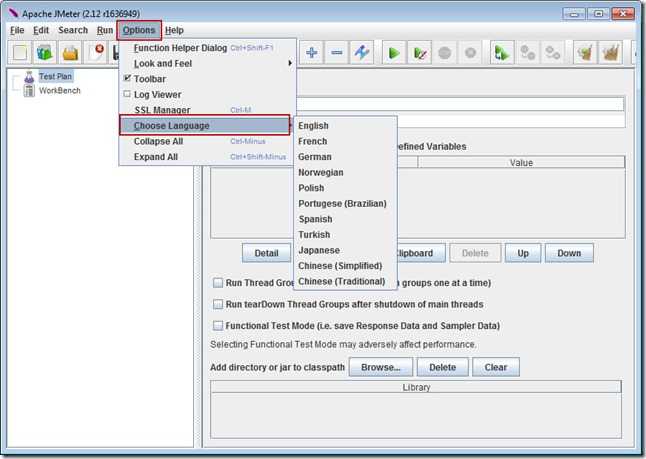Open the Templates toolbar icon
Image resolution: width=646 pixels, height=459 pixels.
pyautogui.click(x=45, y=53)
